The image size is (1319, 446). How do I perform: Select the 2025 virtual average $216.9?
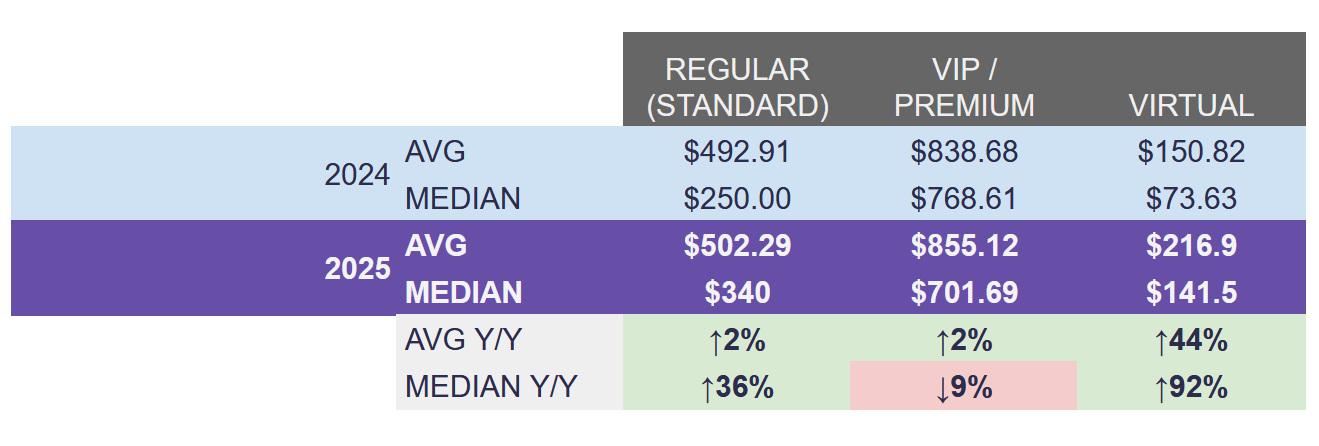(1191, 246)
